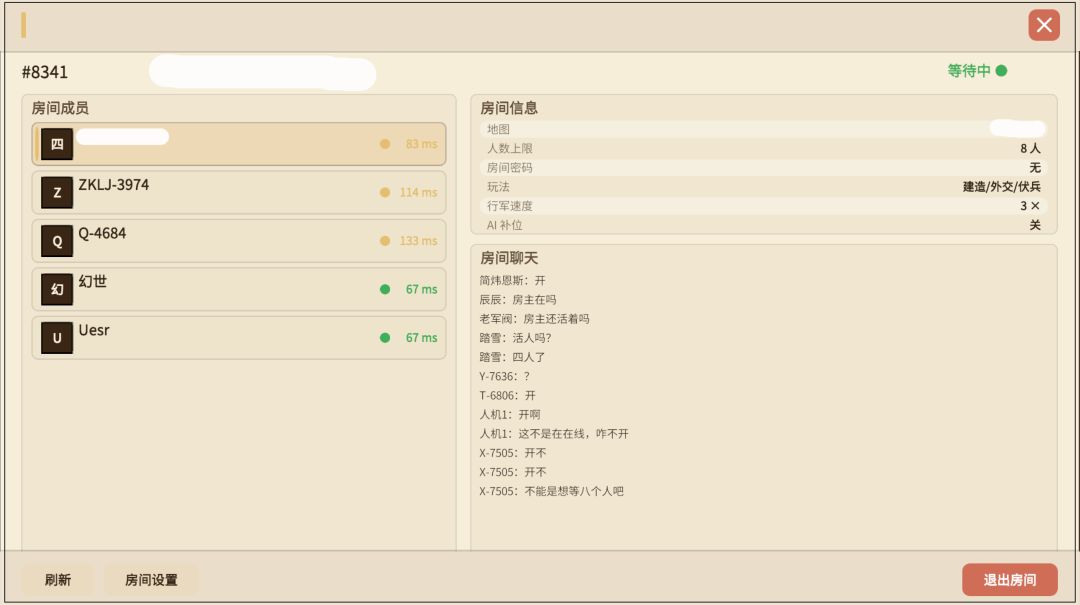Click chat message 踏雪：四人了
Viewport: 1080px width, 605px height.
512,357
